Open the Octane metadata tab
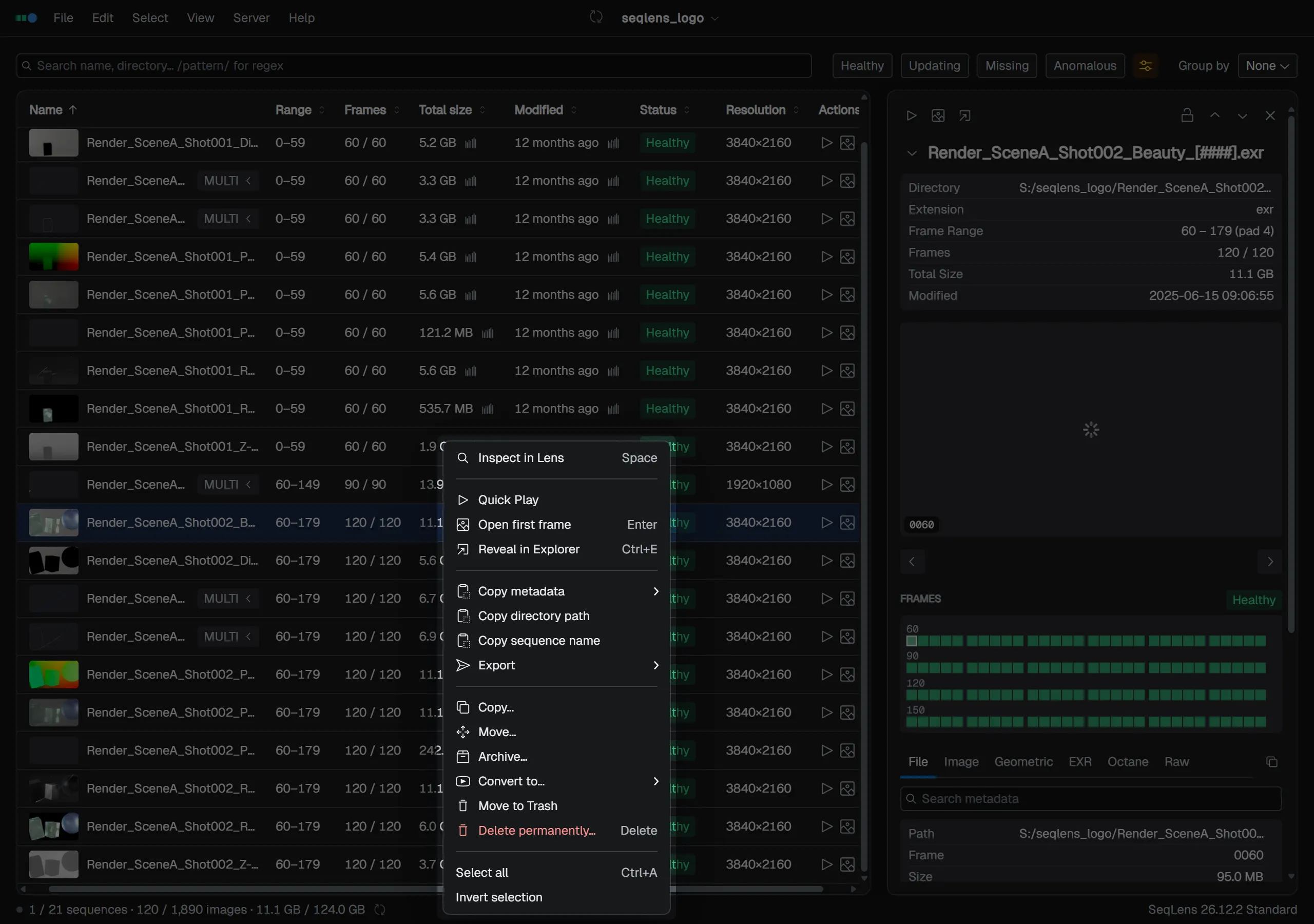The width and height of the screenshot is (1314, 924). [1128, 762]
